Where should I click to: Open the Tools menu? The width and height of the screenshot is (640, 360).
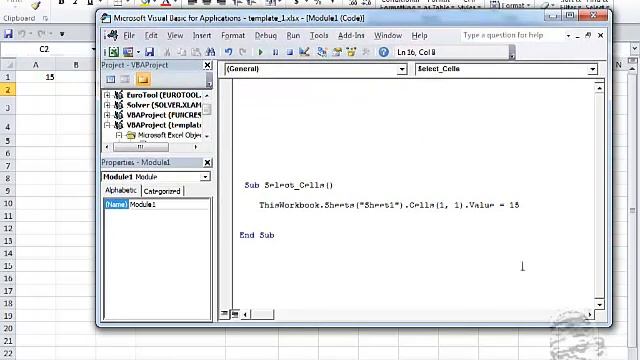tap(319, 36)
